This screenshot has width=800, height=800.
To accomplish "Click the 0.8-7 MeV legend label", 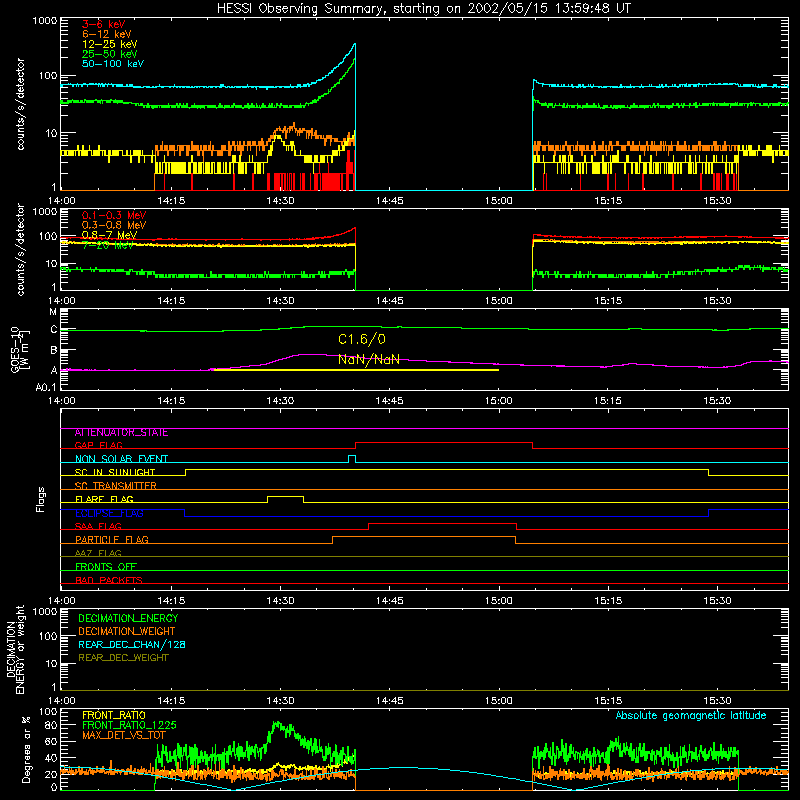I will 109,235.
